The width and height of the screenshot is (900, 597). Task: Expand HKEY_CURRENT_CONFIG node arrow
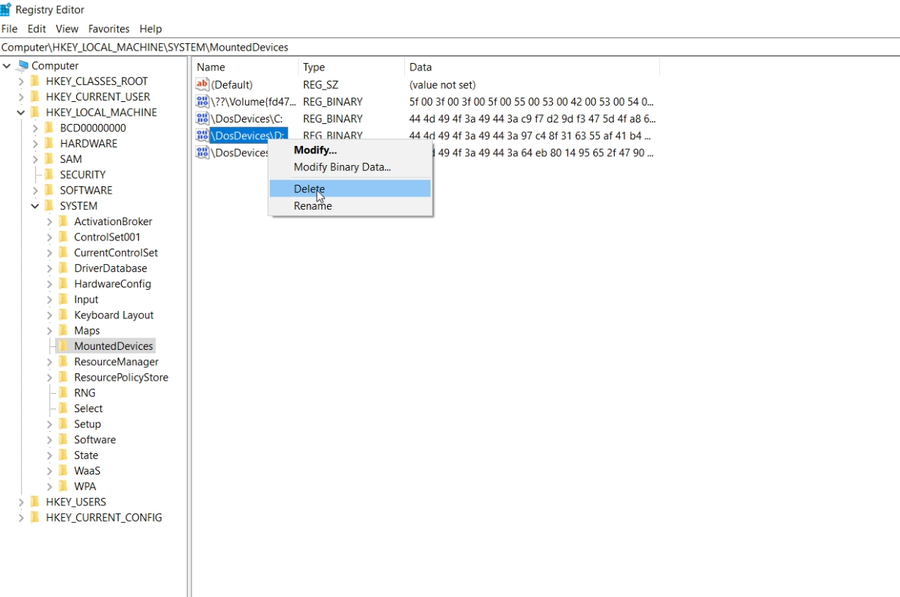point(21,518)
